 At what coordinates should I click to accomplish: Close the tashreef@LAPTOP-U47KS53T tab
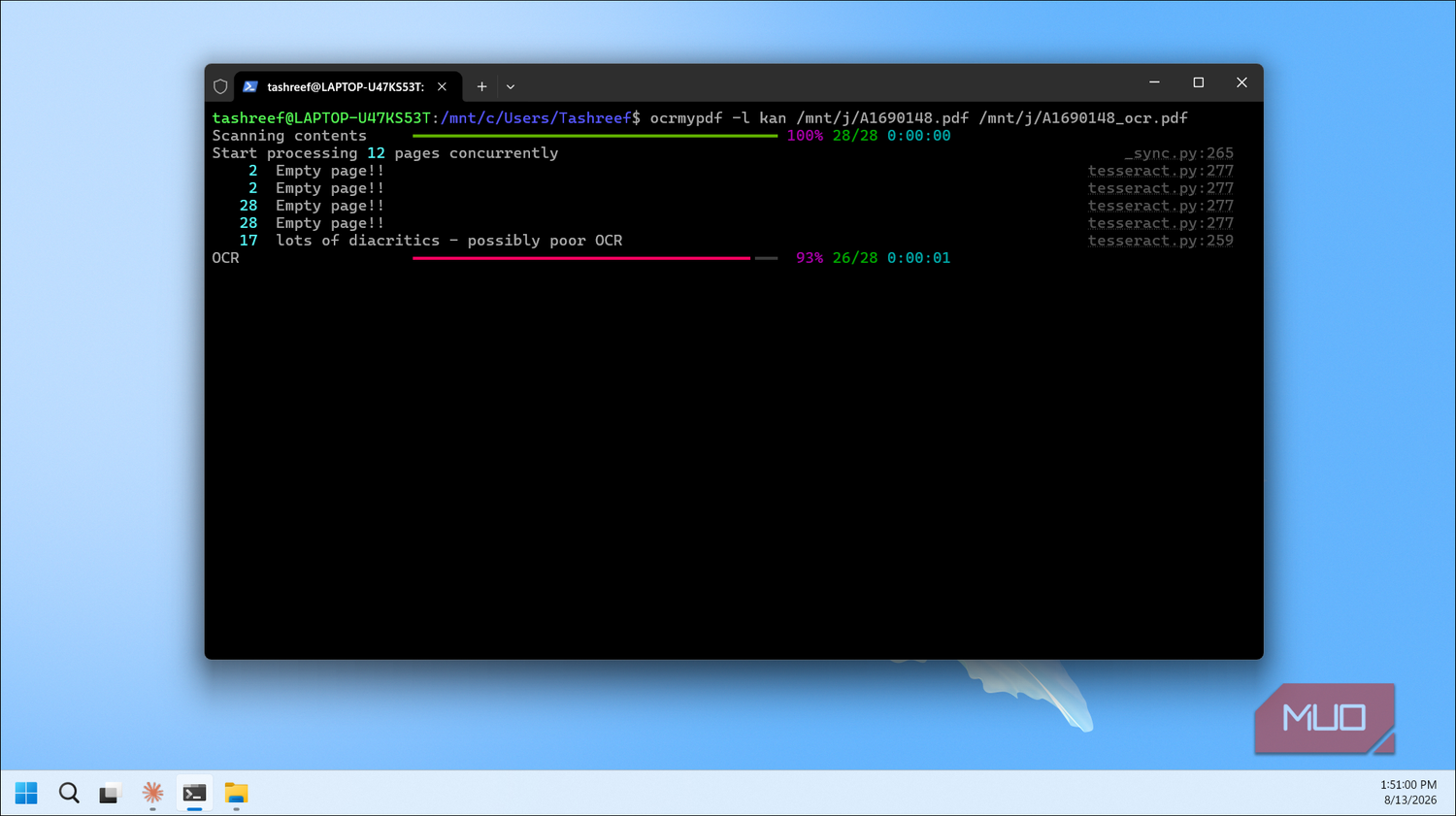(x=442, y=86)
